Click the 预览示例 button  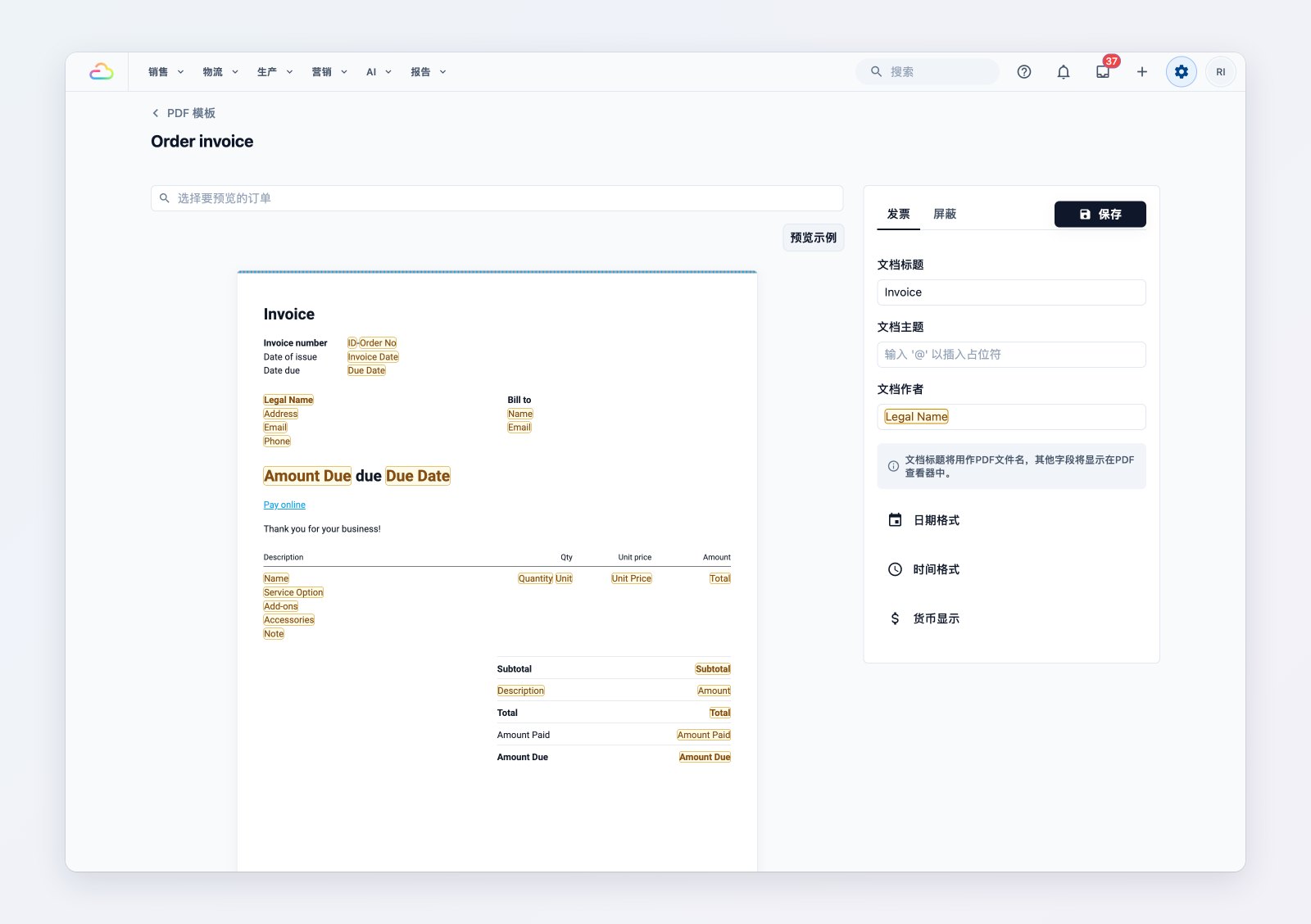814,238
